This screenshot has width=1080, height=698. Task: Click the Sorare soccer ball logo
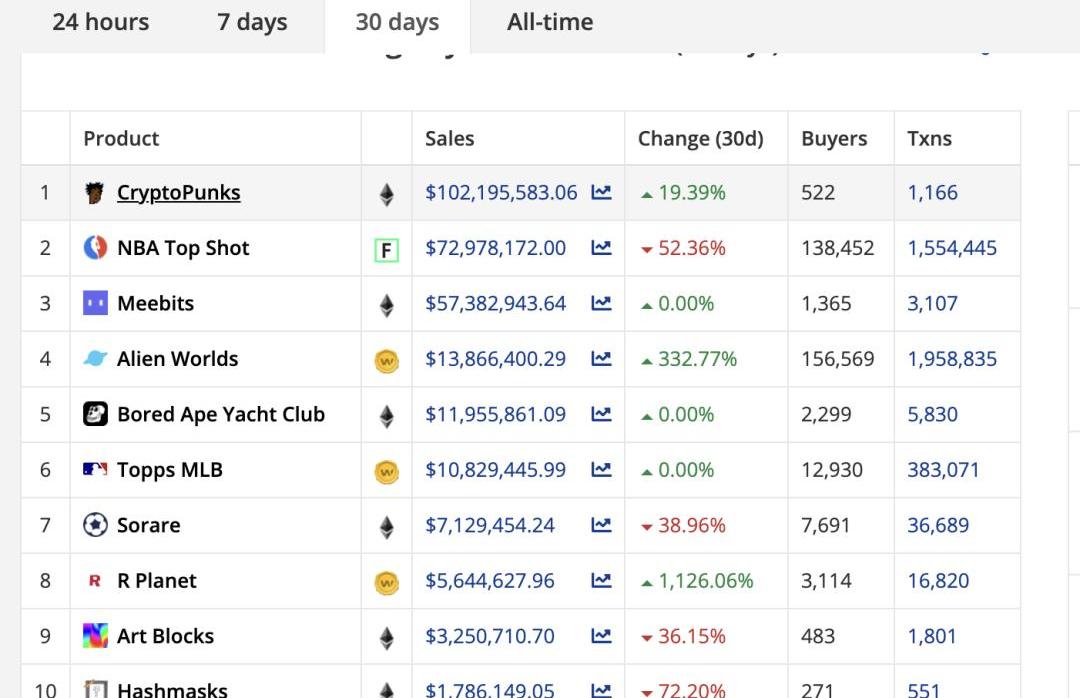point(95,525)
